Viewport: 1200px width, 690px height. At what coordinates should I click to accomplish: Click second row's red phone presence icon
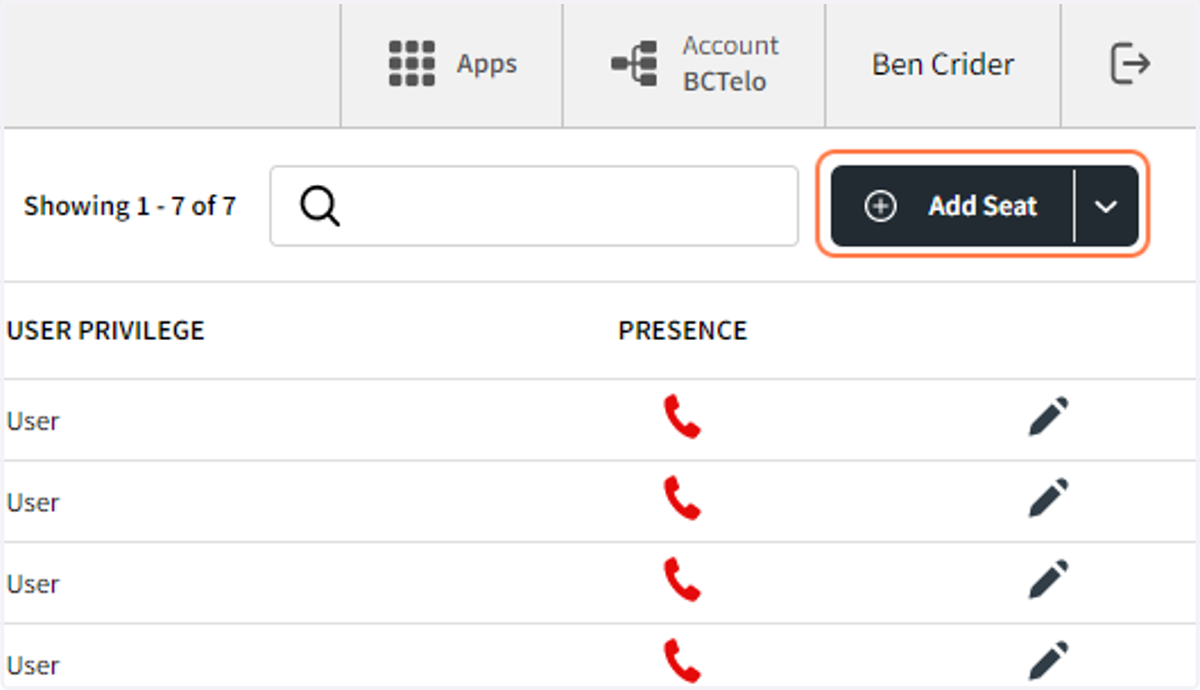(682, 498)
